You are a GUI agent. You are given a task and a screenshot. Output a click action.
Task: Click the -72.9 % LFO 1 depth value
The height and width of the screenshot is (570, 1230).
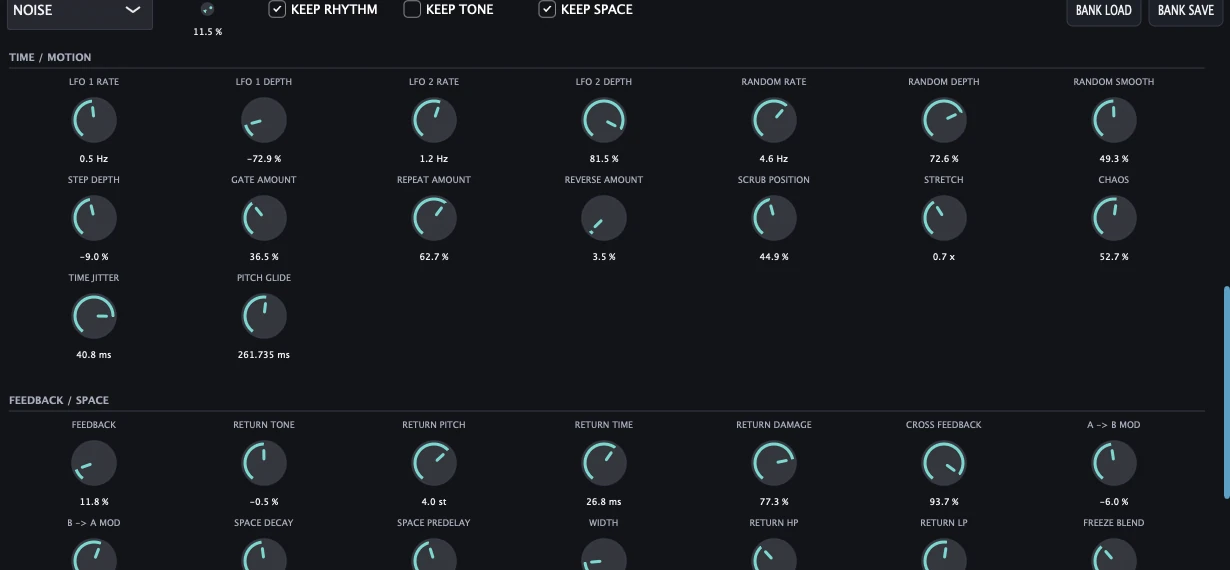click(x=264, y=159)
